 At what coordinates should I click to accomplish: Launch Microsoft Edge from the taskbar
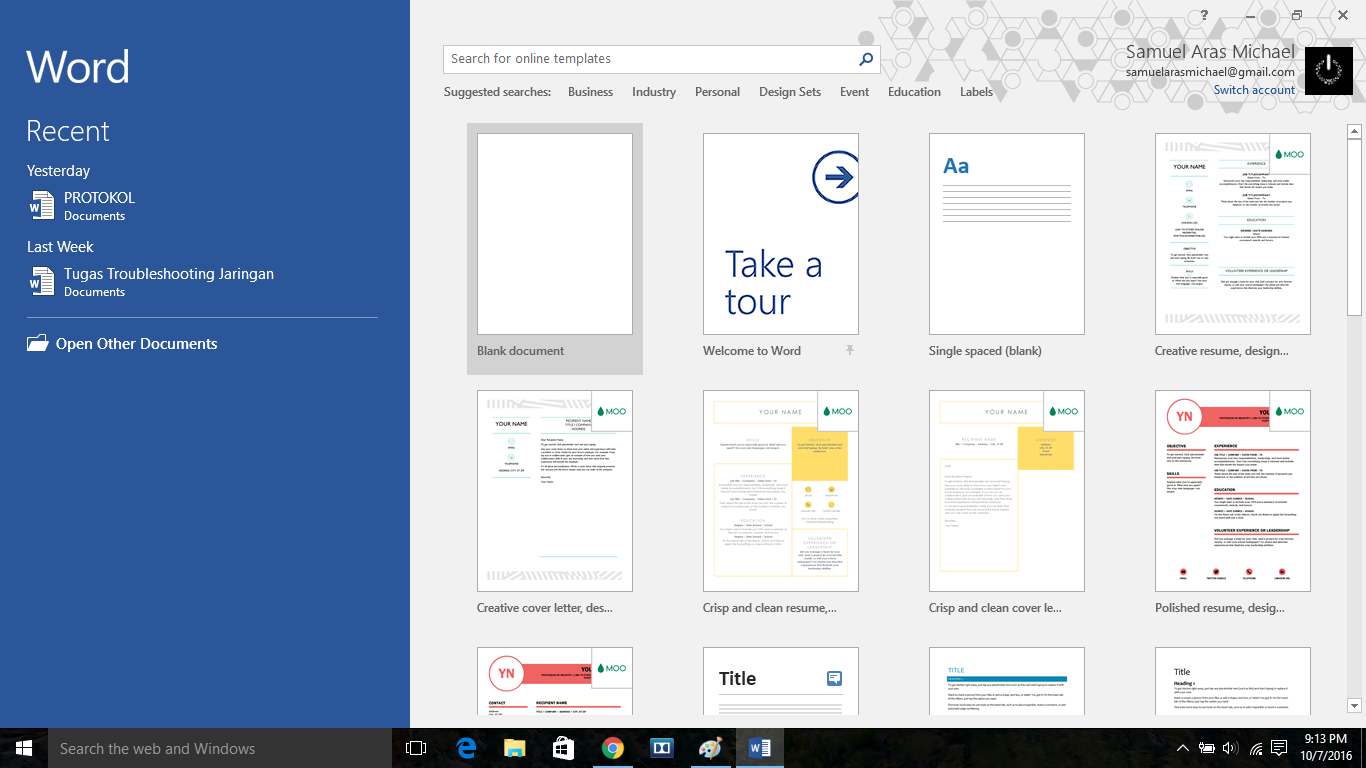coord(466,748)
